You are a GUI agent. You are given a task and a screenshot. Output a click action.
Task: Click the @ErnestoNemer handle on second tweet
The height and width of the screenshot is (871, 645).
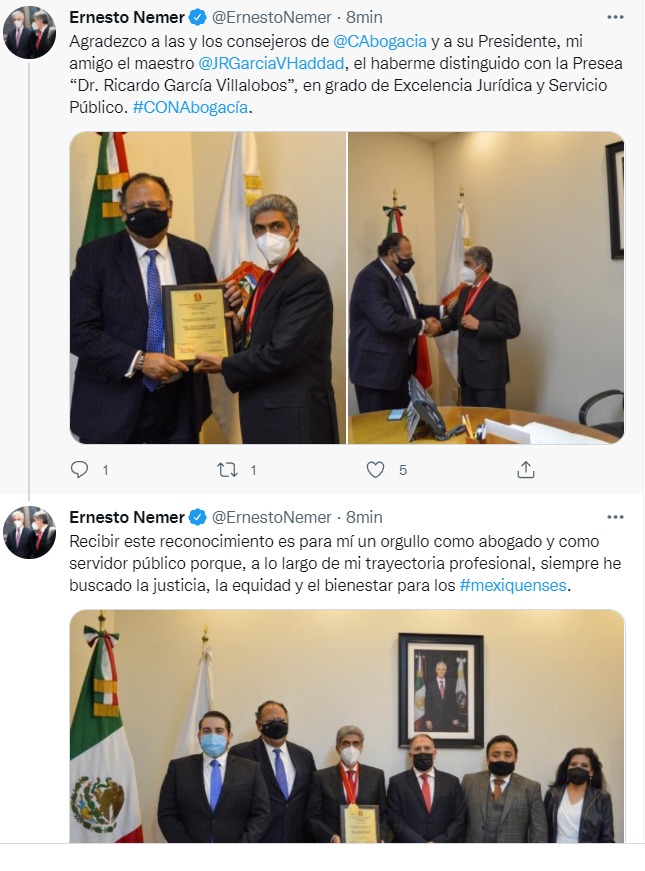272,518
